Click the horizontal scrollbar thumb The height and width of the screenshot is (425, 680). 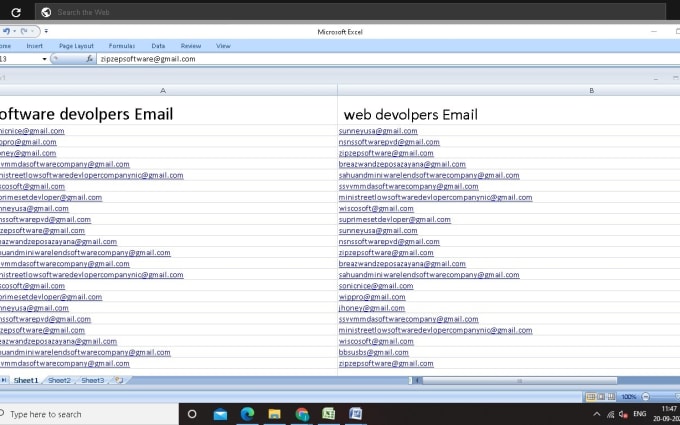click(520, 380)
